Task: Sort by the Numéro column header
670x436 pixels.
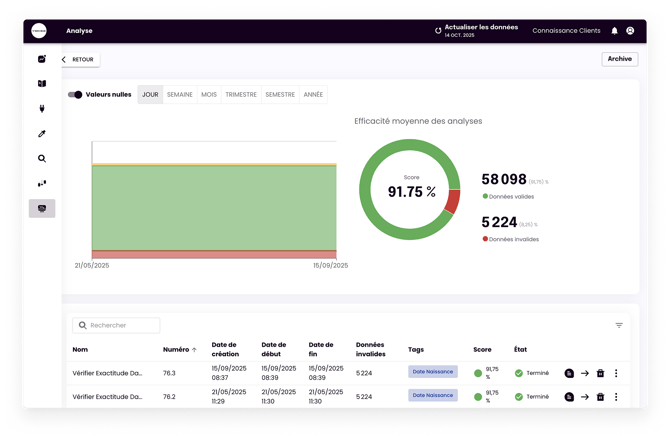Action: (176, 350)
